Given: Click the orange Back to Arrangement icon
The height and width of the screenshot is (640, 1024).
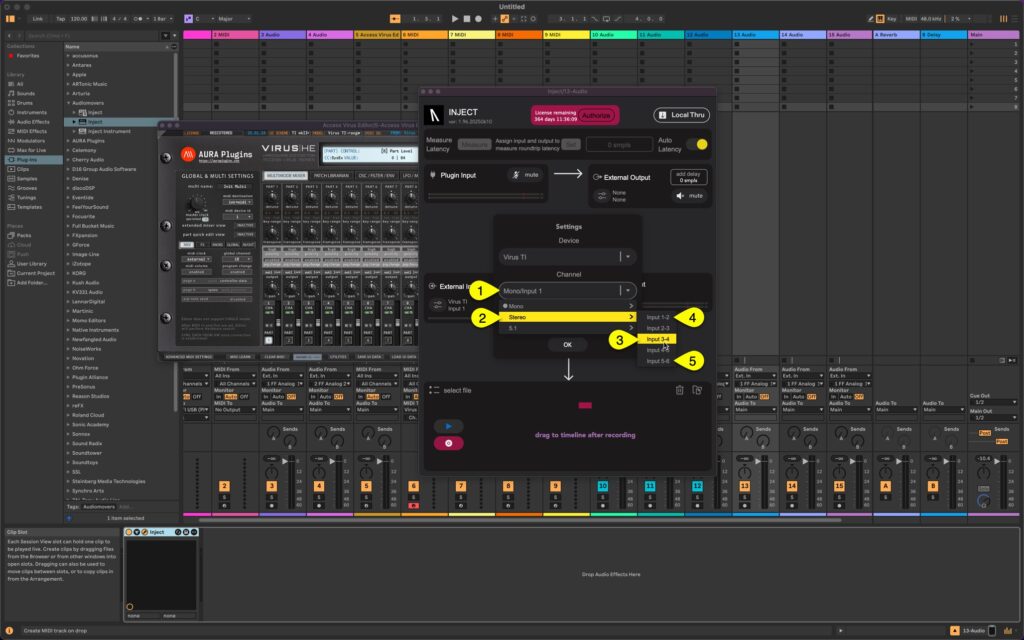Looking at the screenshot, I should [395, 18].
